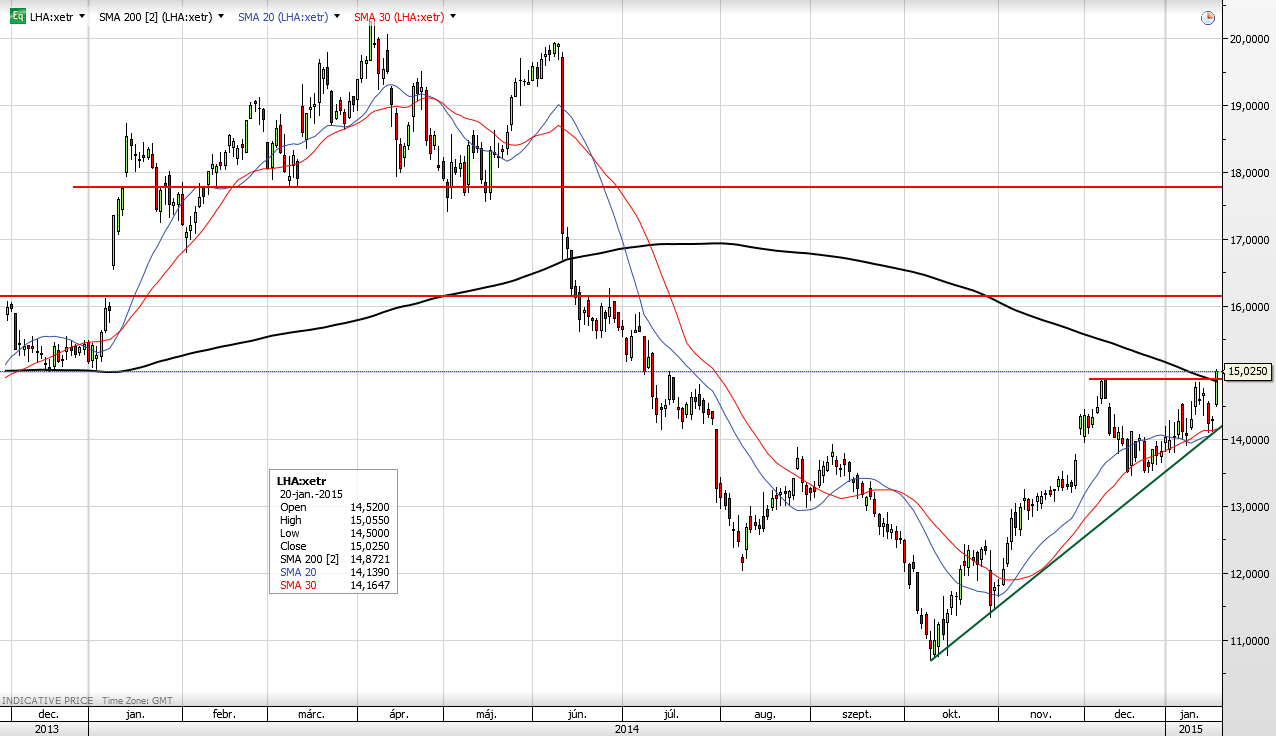Open the LHA:xetr instrument dropdown
Screen dimensions: 1276x736
point(82,17)
